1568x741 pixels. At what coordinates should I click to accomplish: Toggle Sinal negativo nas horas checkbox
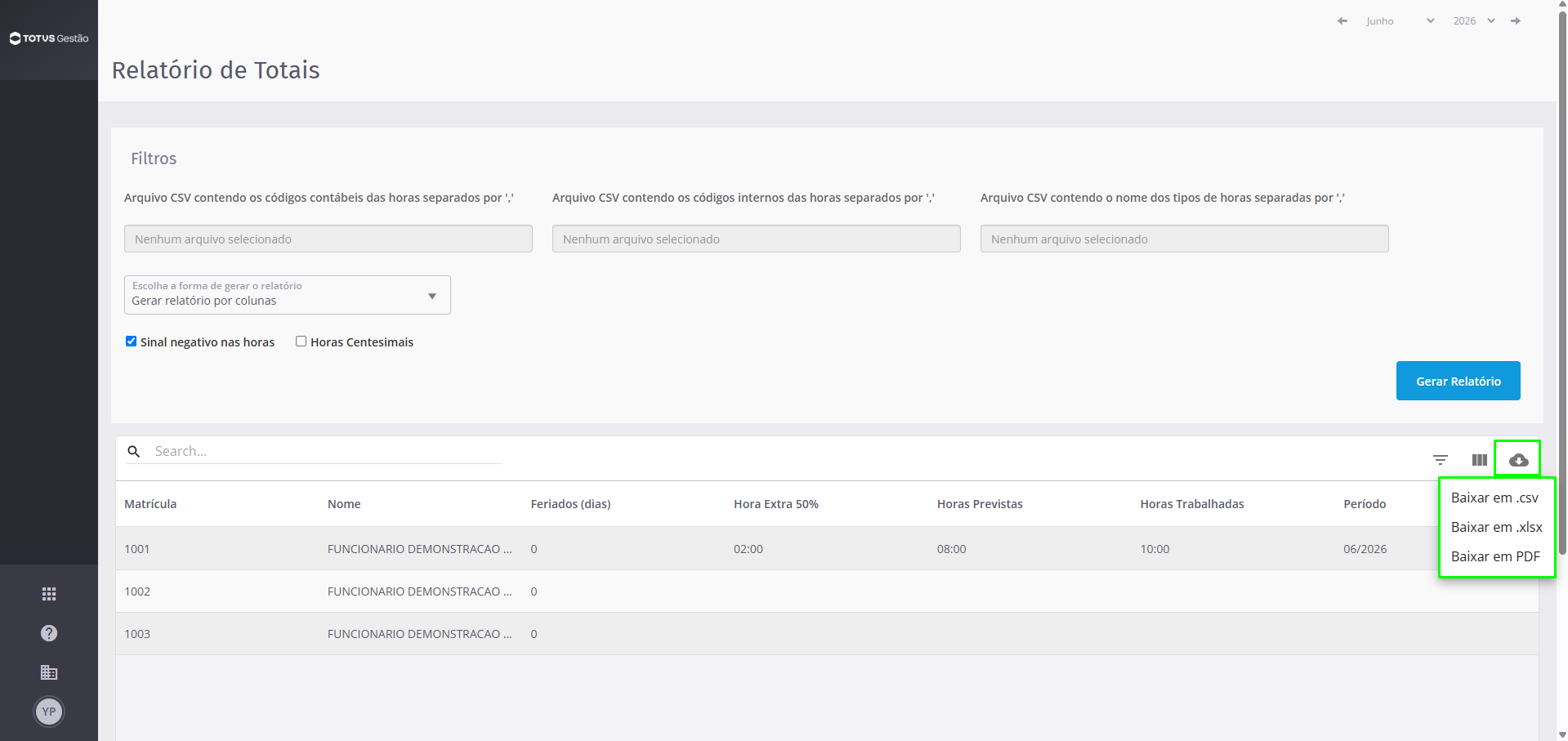pos(131,341)
